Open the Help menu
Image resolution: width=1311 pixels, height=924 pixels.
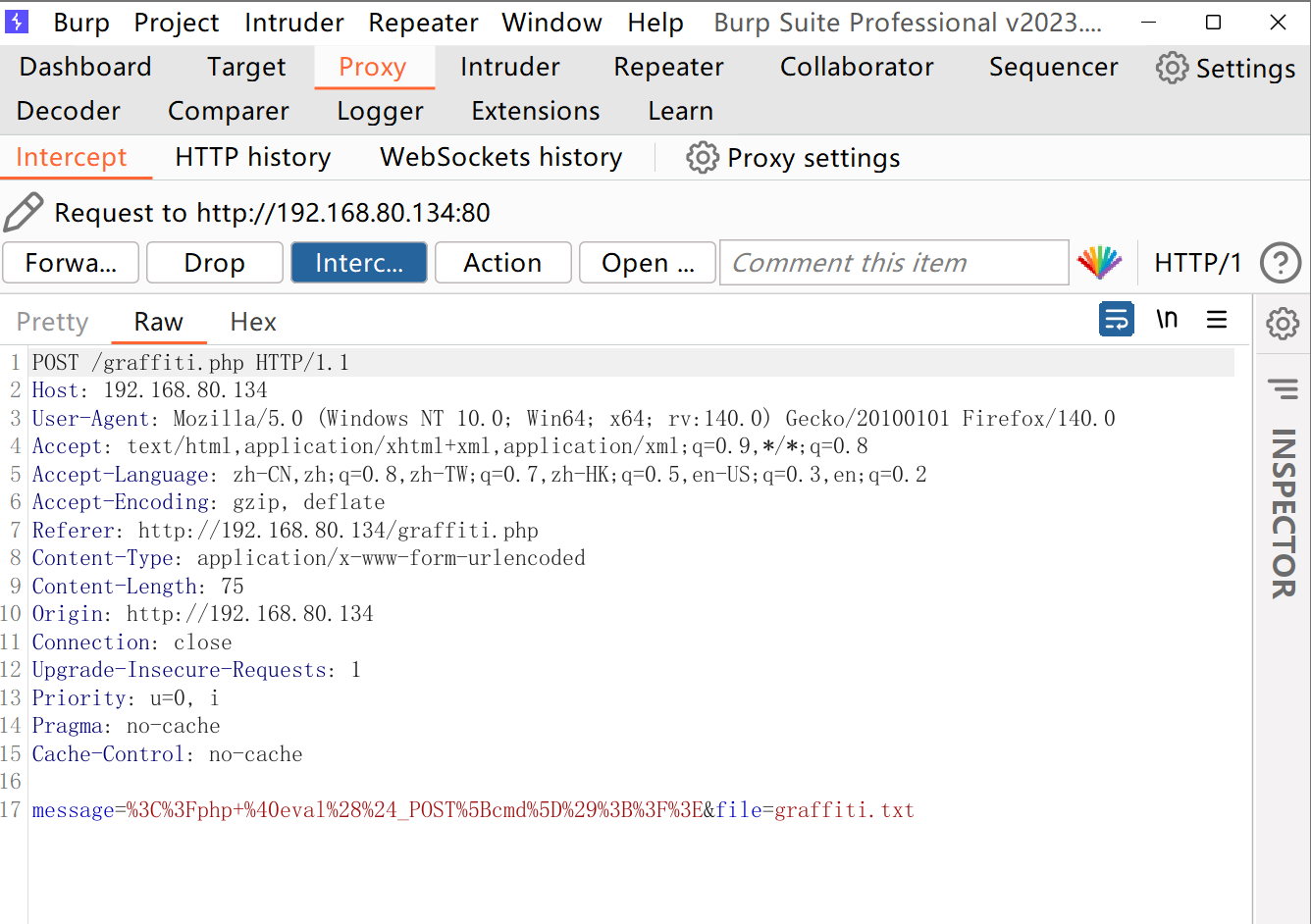(655, 23)
